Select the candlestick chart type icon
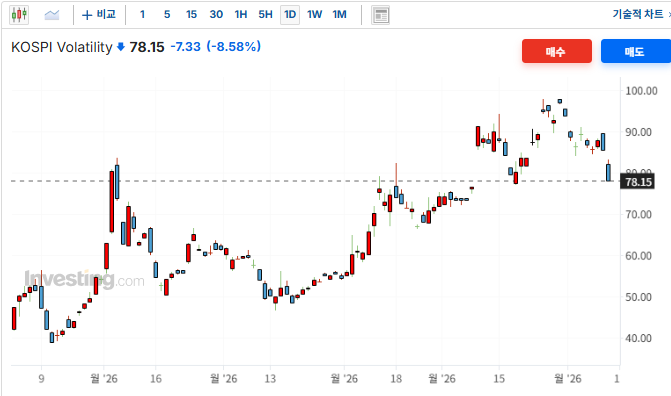This screenshot has height=396, width=671. pyautogui.click(x=19, y=15)
